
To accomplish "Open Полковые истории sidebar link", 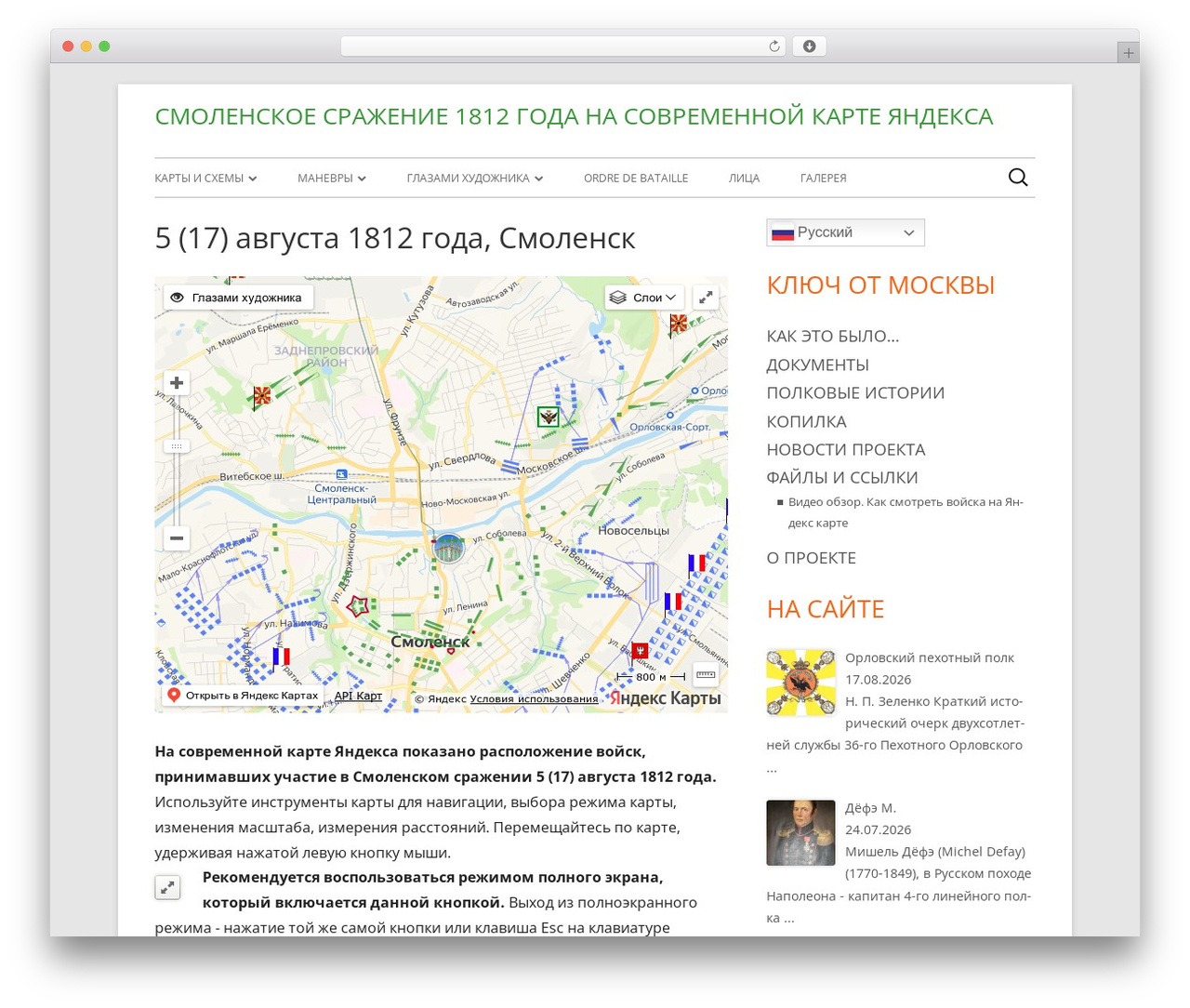I will point(855,393).
